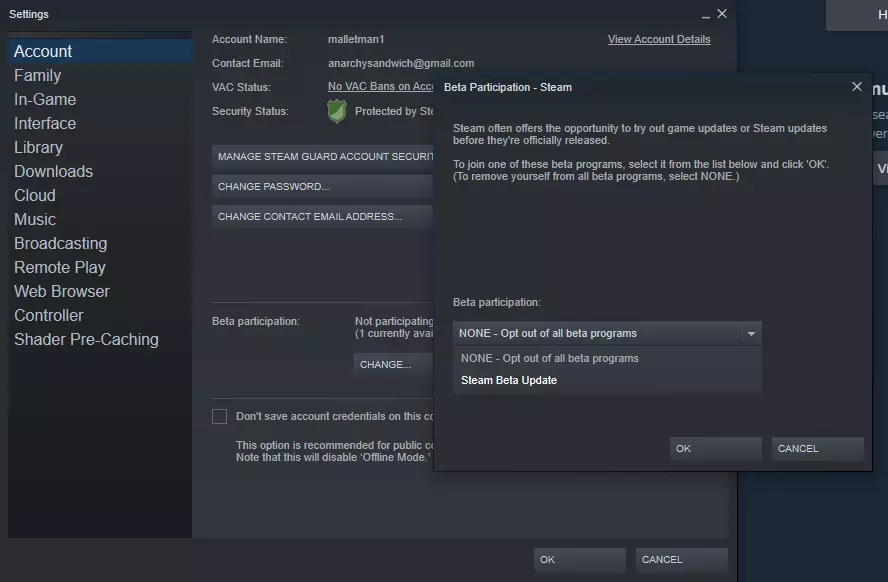Image resolution: width=888 pixels, height=582 pixels.
Task: Click the Change Password button
Action: 322,186
